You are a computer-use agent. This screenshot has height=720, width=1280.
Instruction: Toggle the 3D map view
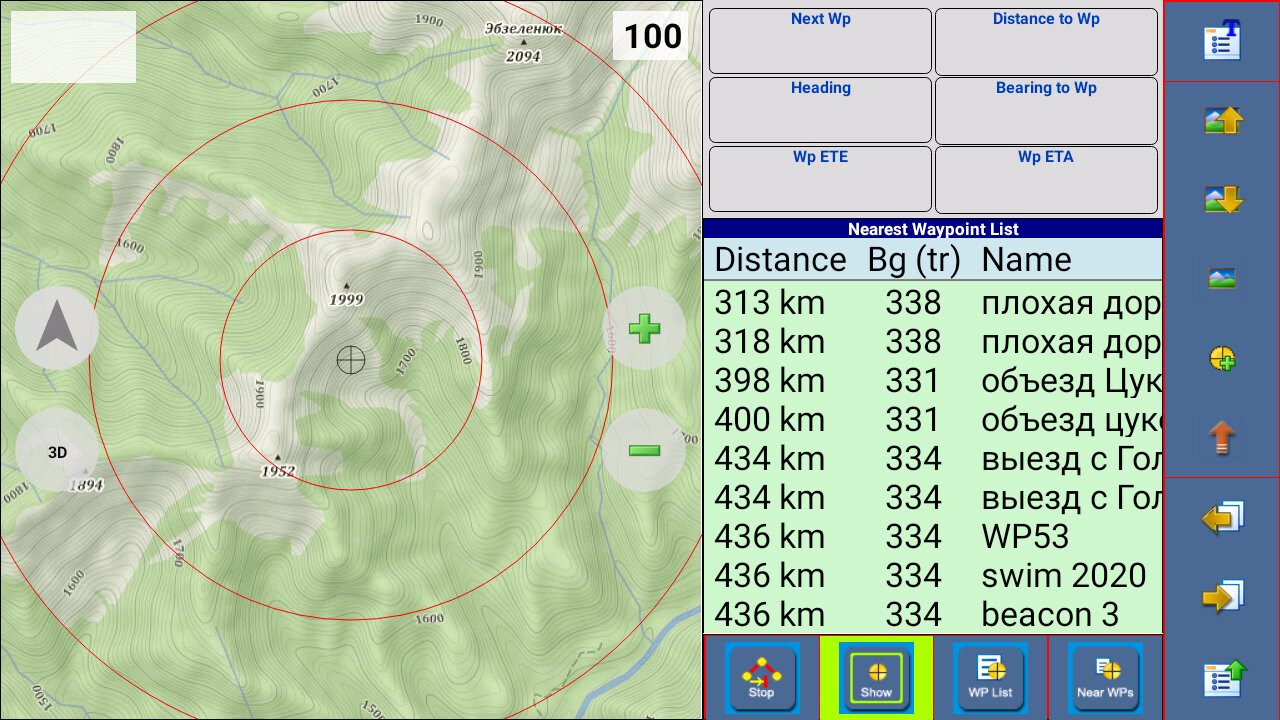57,452
